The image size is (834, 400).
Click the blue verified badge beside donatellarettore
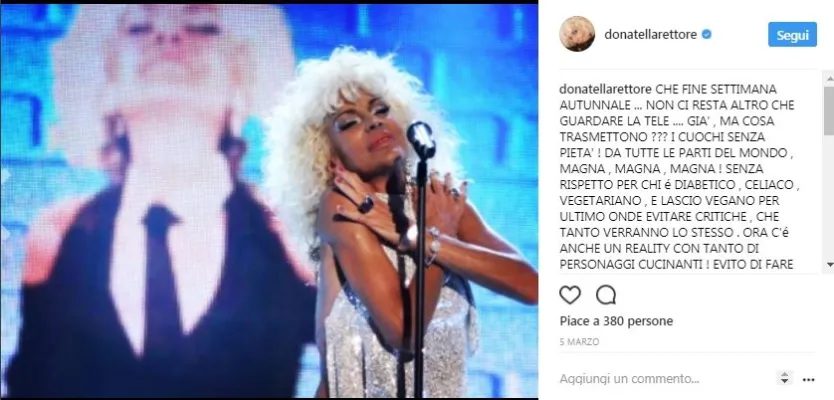707,35
